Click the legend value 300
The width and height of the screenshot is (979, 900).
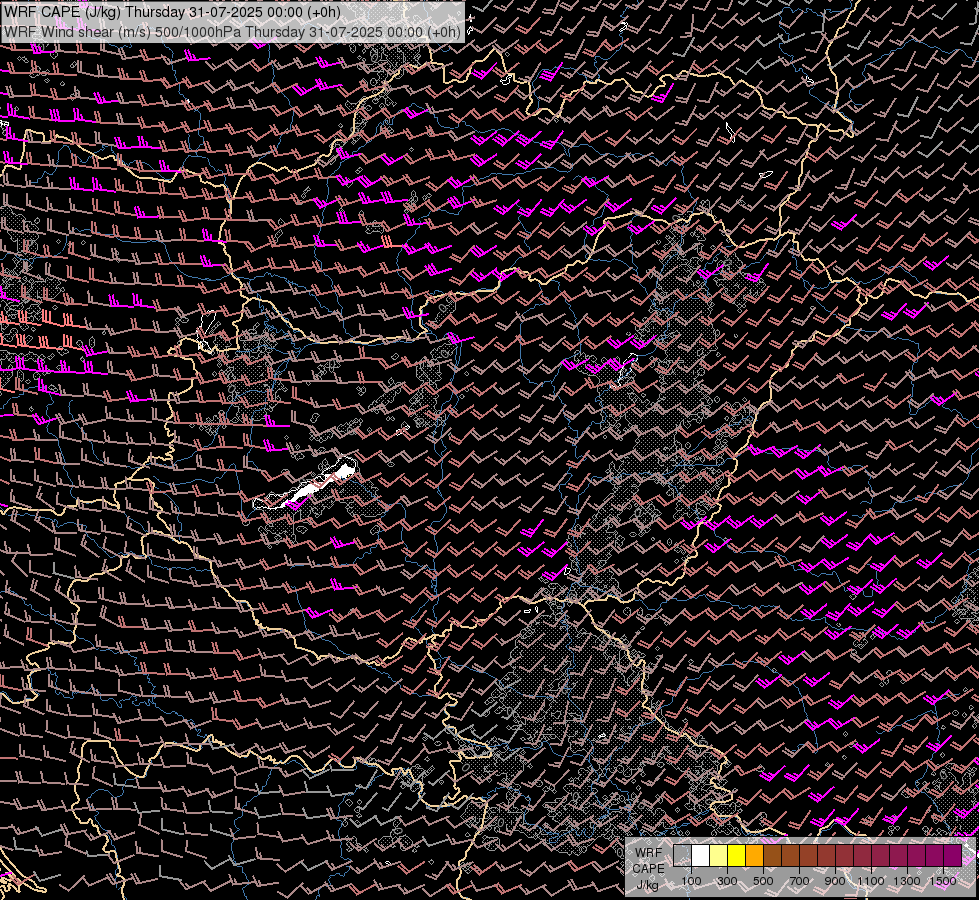(x=727, y=881)
